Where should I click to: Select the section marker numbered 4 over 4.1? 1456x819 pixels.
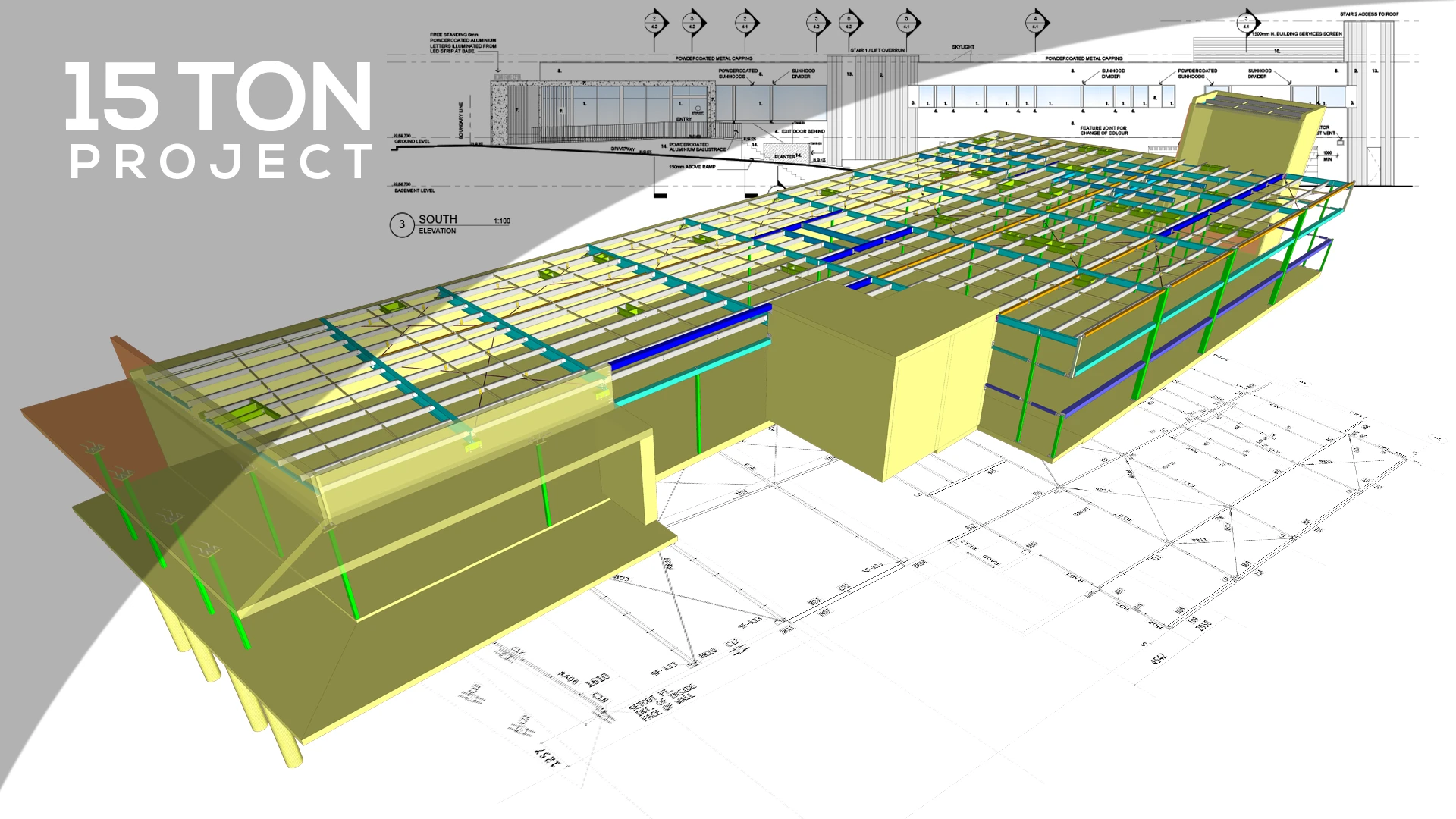(x=1035, y=23)
